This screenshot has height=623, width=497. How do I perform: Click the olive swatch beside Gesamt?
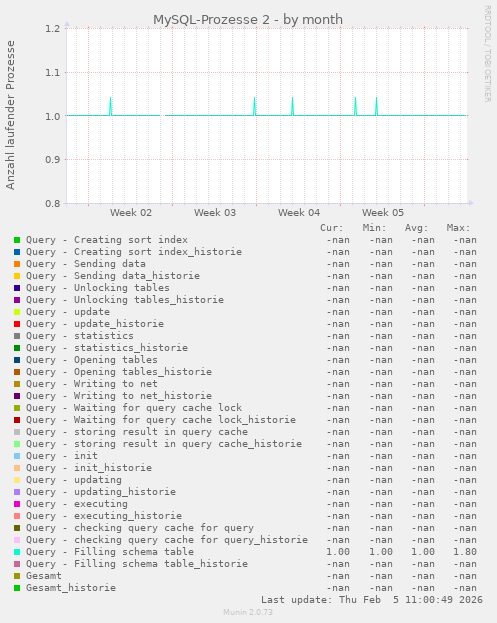point(17,576)
